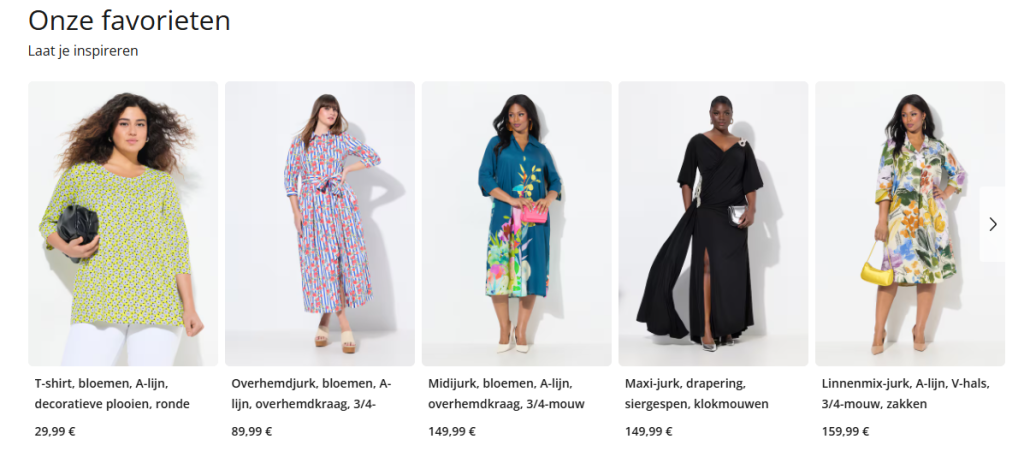Screen dimensions: 1024x457
Task: Click the 'Onze favorieten' heading
Action: (129, 20)
